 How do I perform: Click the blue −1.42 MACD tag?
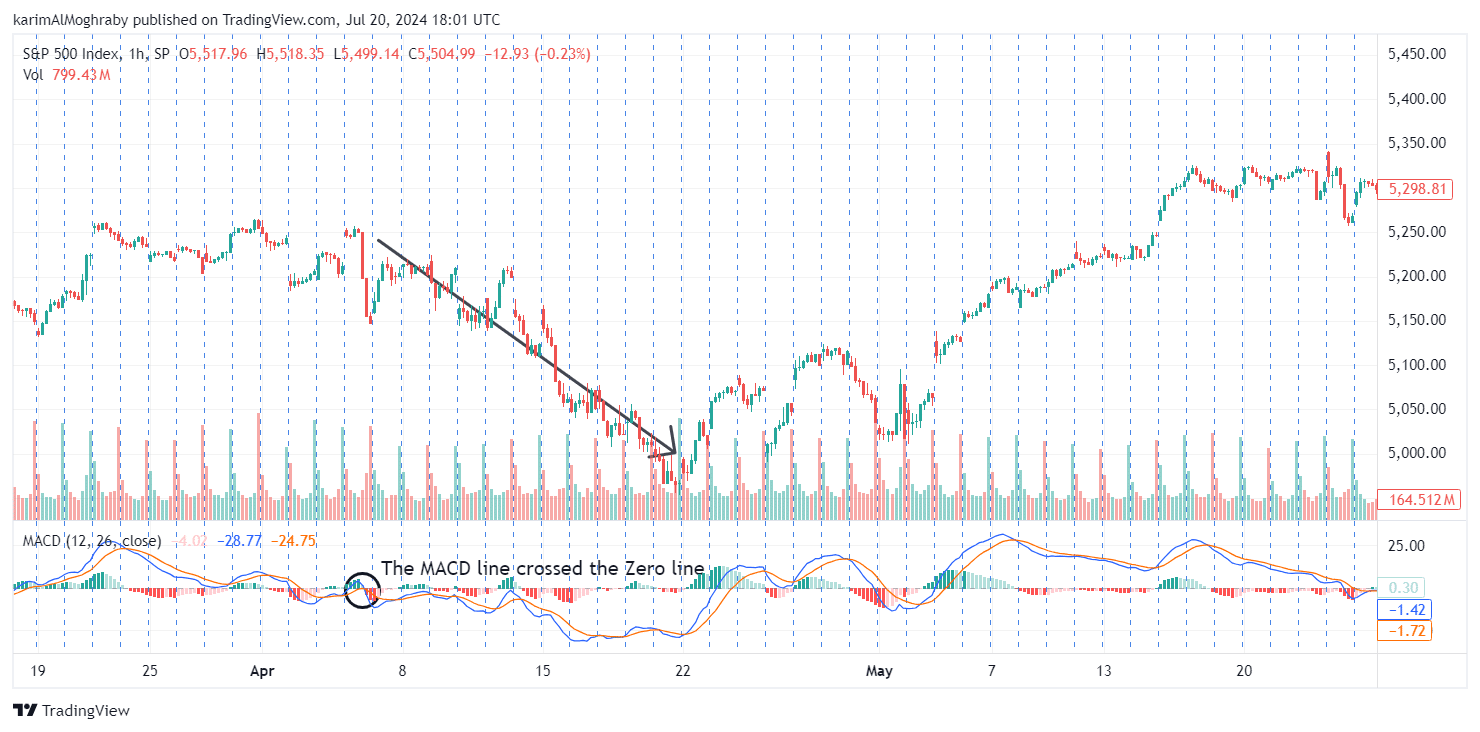click(x=1405, y=610)
